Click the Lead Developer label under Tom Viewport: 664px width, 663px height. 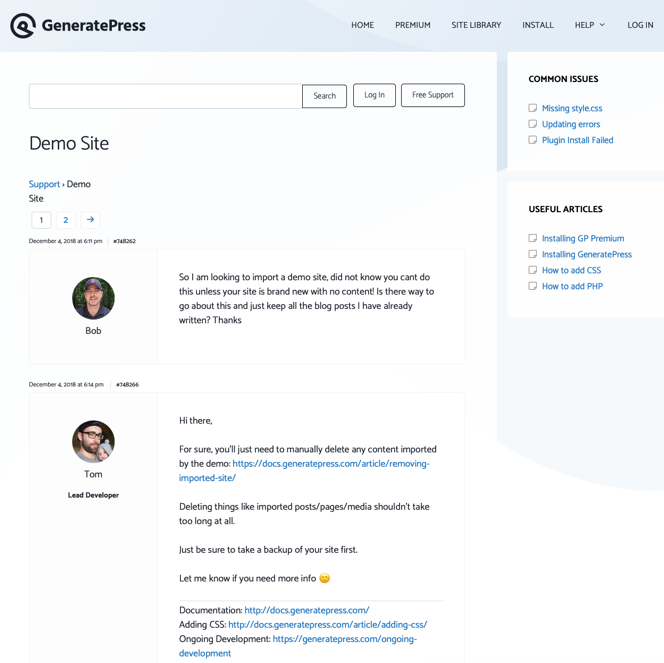(93, 495)
